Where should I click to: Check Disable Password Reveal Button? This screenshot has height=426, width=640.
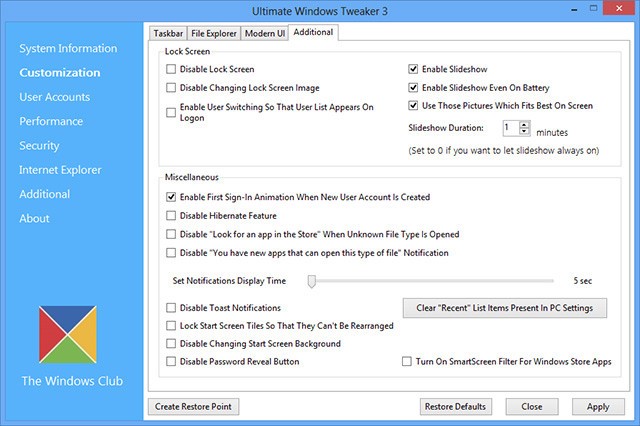[x=171, y=362]
